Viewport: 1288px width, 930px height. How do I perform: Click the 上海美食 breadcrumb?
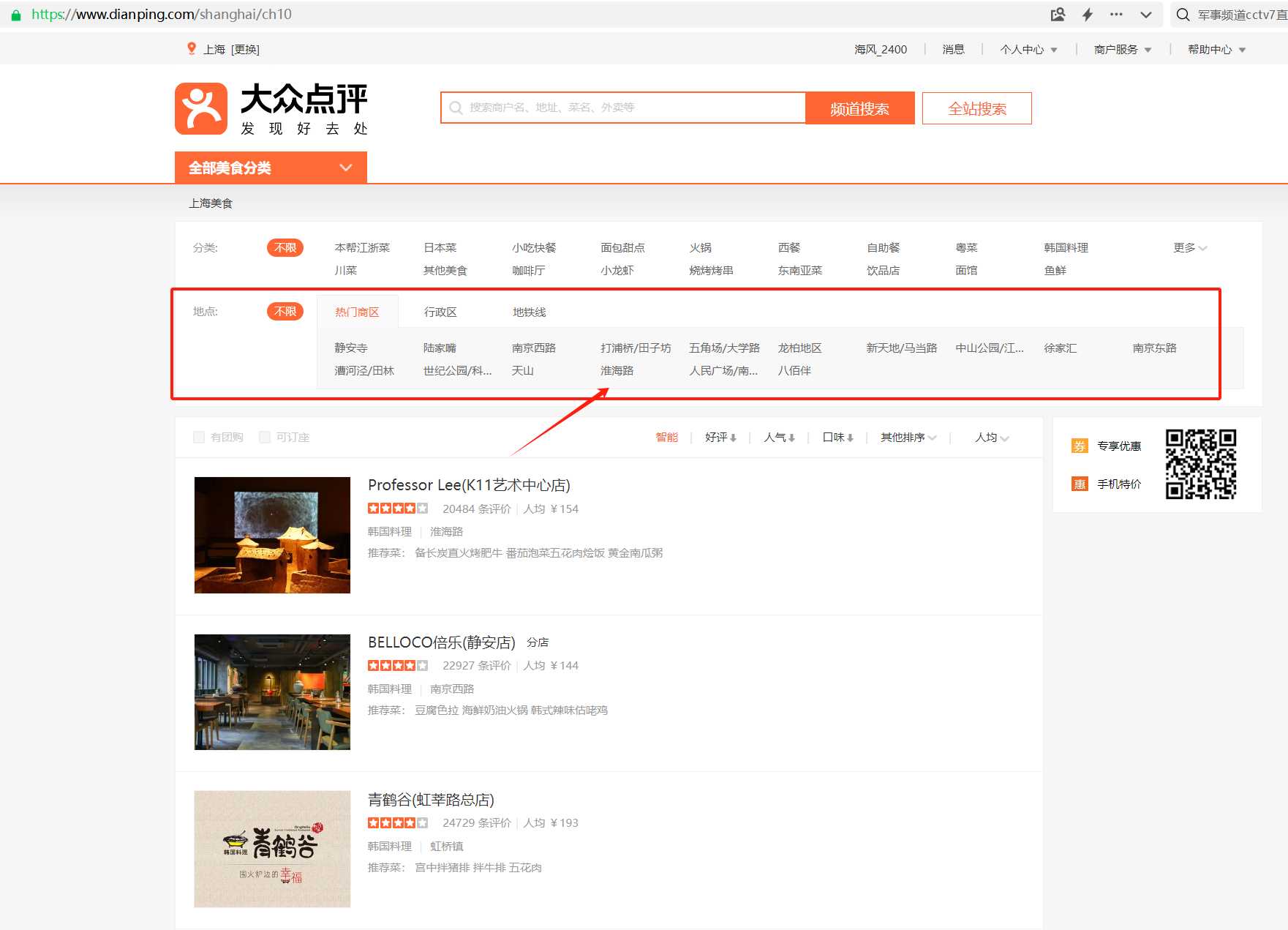211,203
